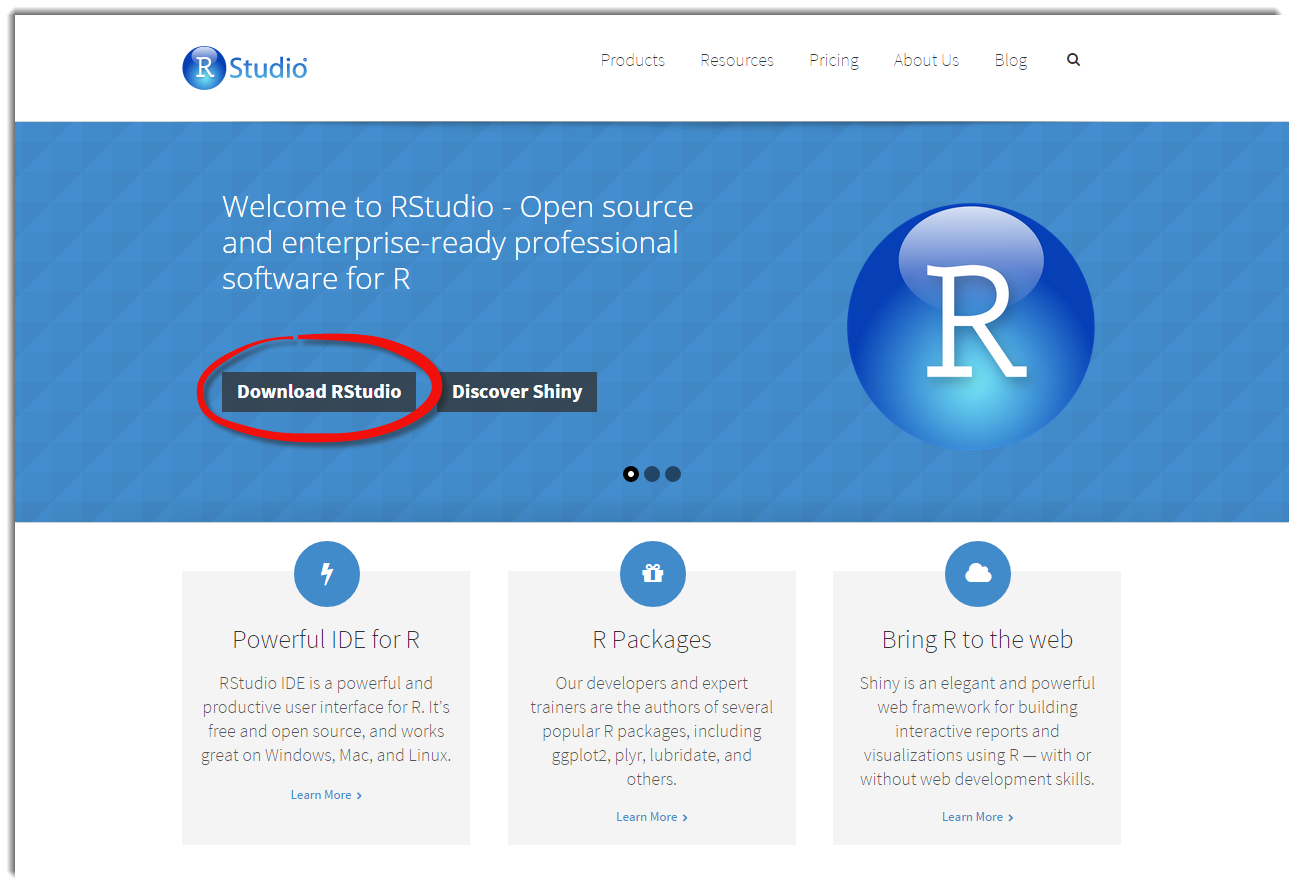Click the cloud web icon
This screenshot has height=885, width=1289.
(x=978, y=574)
